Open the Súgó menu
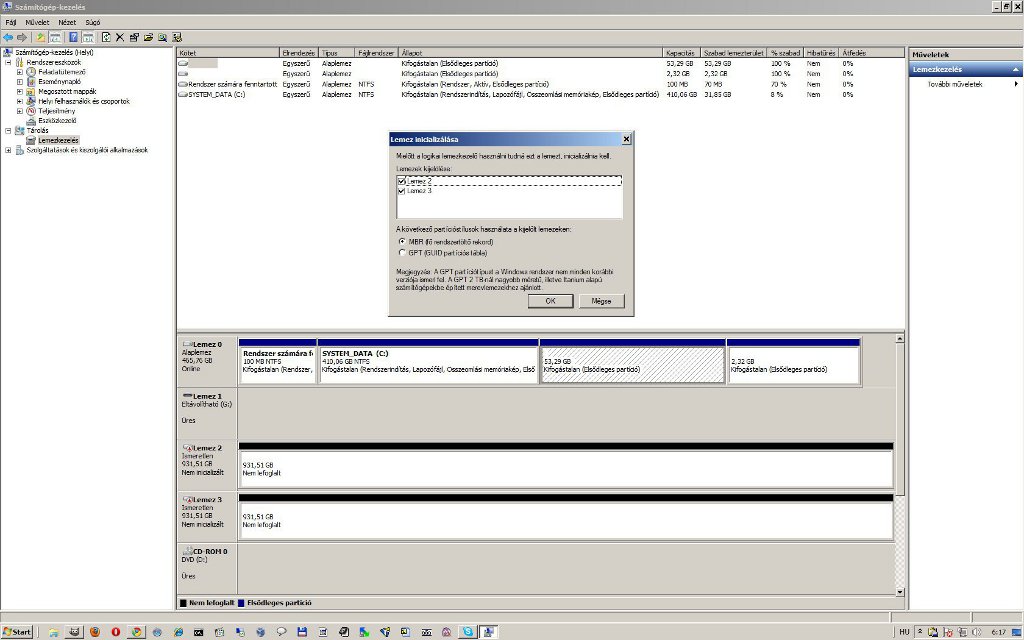 click(93, 22)
